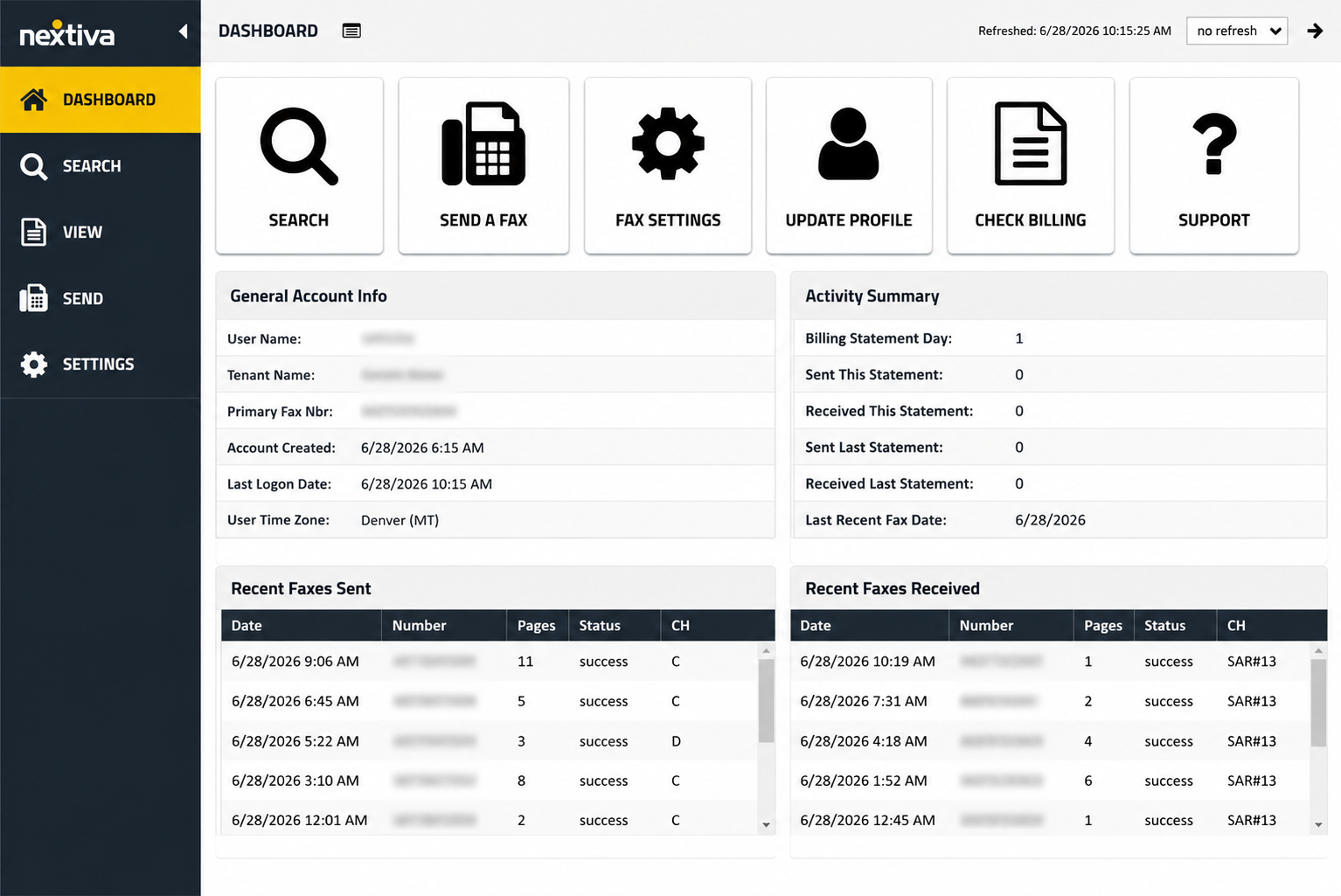This screenshot has height=896, width=1341.
Task: Click the SEARCH tile label
Action: click(x=299, y=220)
